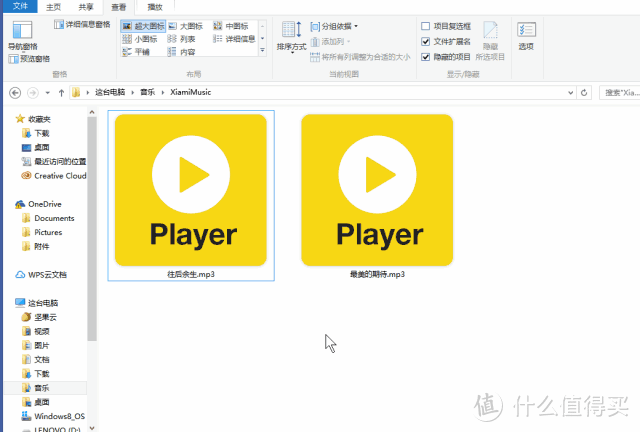Open 下载 under 收藏夹
The width and height of the screenshot is (640, 432).
[36, 134]
